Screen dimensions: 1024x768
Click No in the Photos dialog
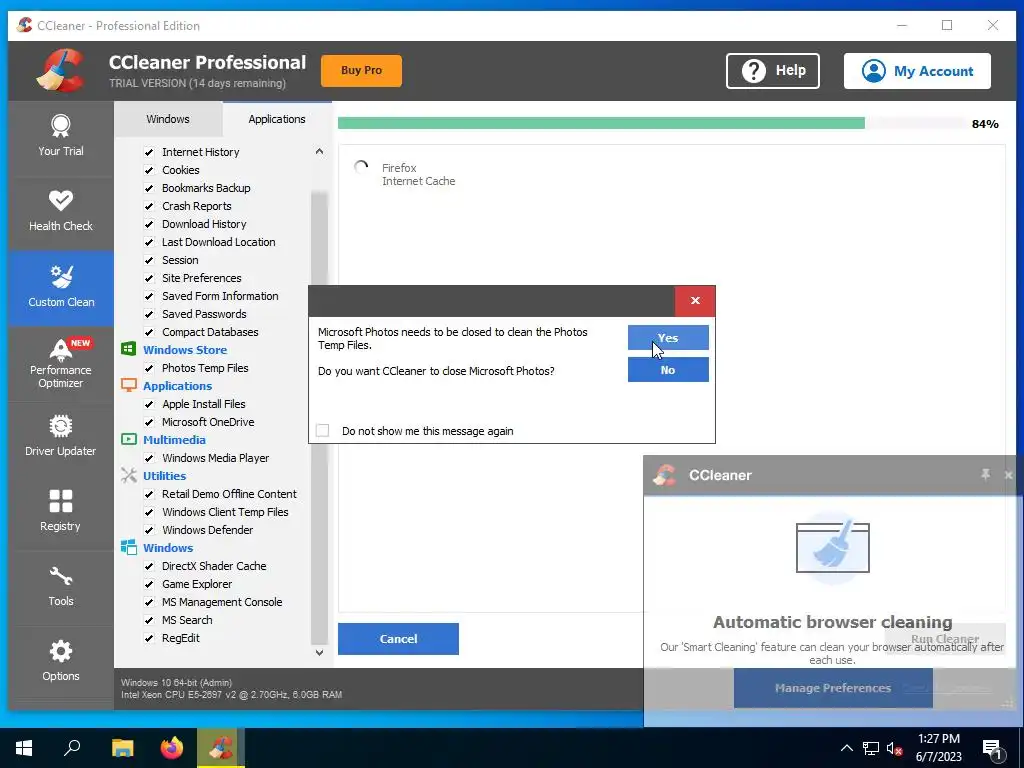pyautogui.click(x=668, y=370)
